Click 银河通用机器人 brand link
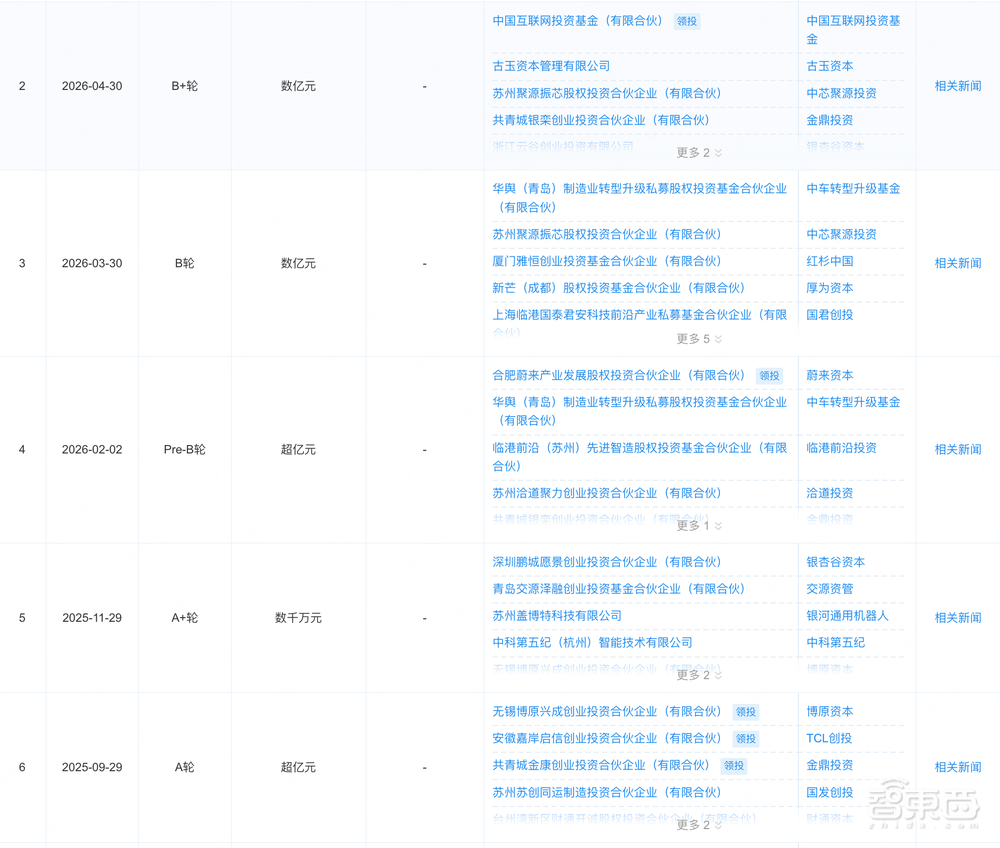The height and width of the screenshot is (848, 1000). (847, 616)
